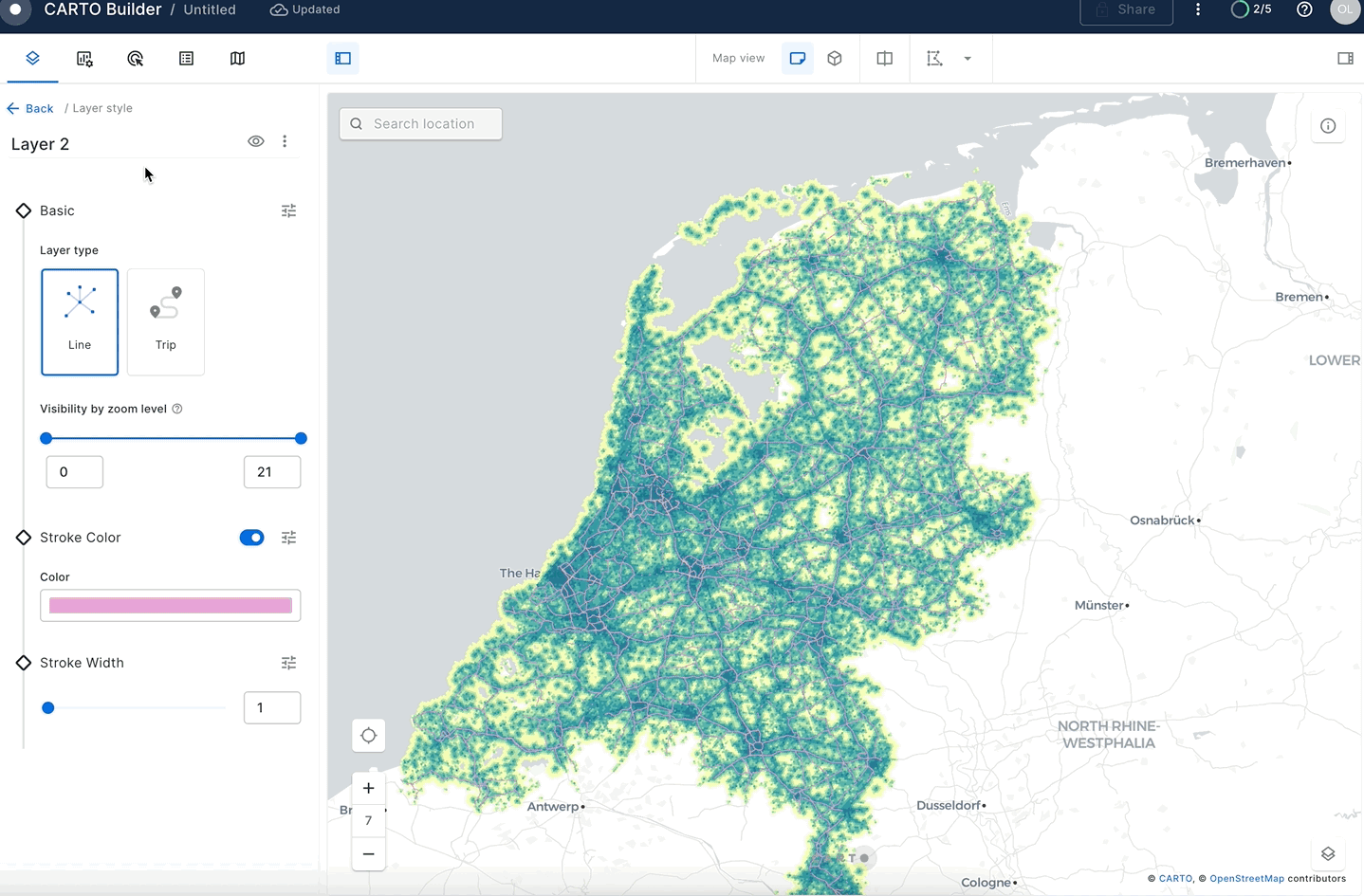The width and height of the screenshot is (1364, 896).
Task: Activate the spatial selection tool
Action: click(x=935, y=58)
